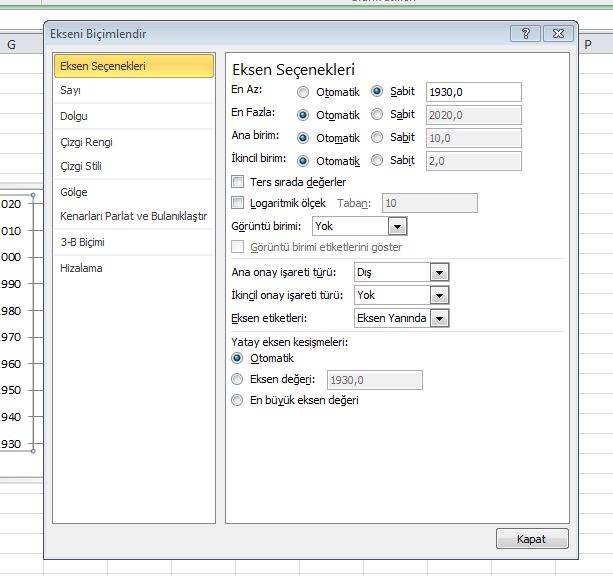Choose En büyük eksen değeri option
Image resolution: width=613 pixels, height=576 pixels.
click(x=237, y=400)
